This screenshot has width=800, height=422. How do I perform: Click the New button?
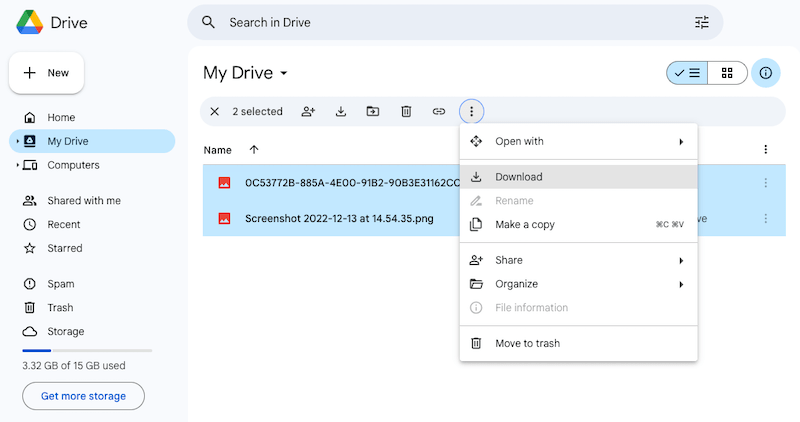pos(47,73)
